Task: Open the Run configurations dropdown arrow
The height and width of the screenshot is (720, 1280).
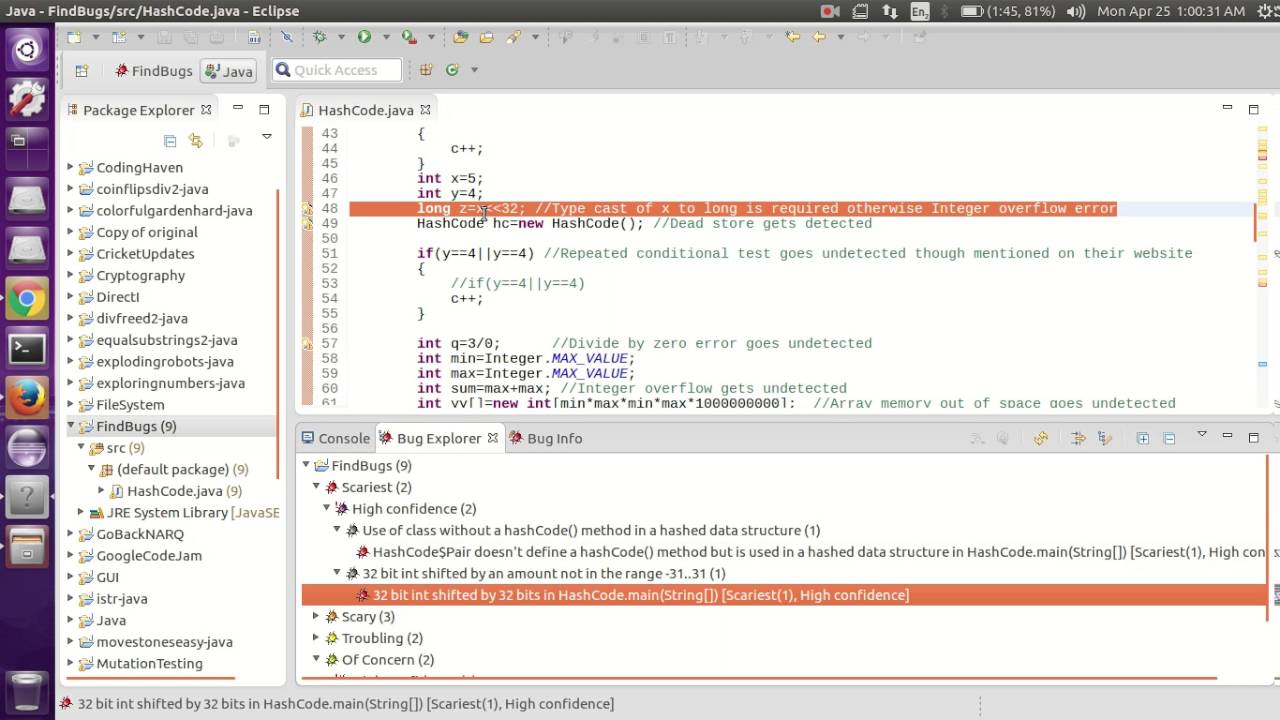Action: pyautogui.click(x=386, y=37)
